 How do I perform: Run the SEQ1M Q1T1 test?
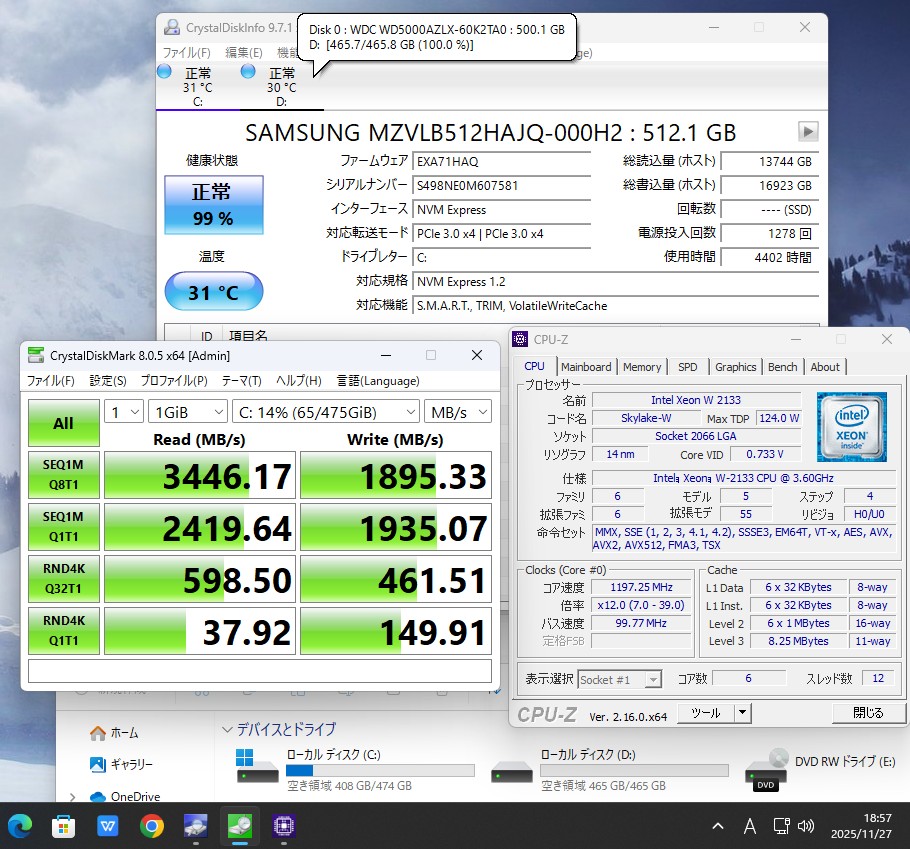tap(63, 526)
